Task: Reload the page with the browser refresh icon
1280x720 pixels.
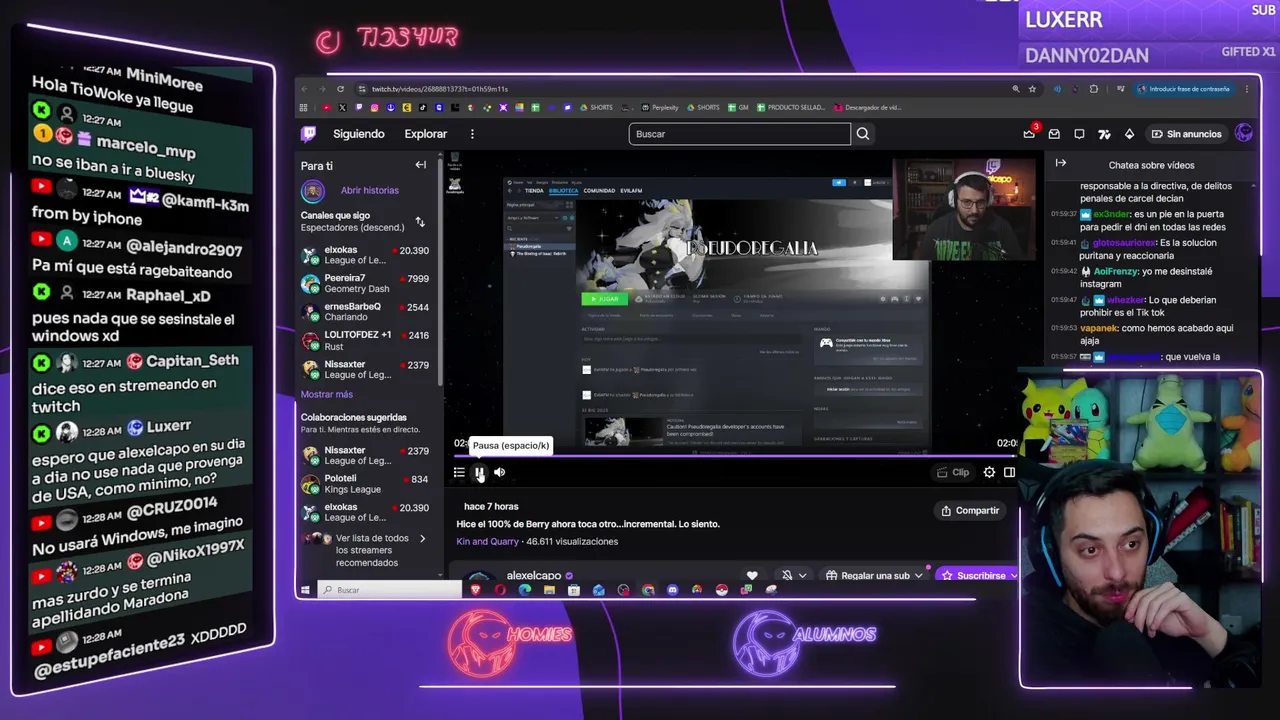Action: click(340, 89)
